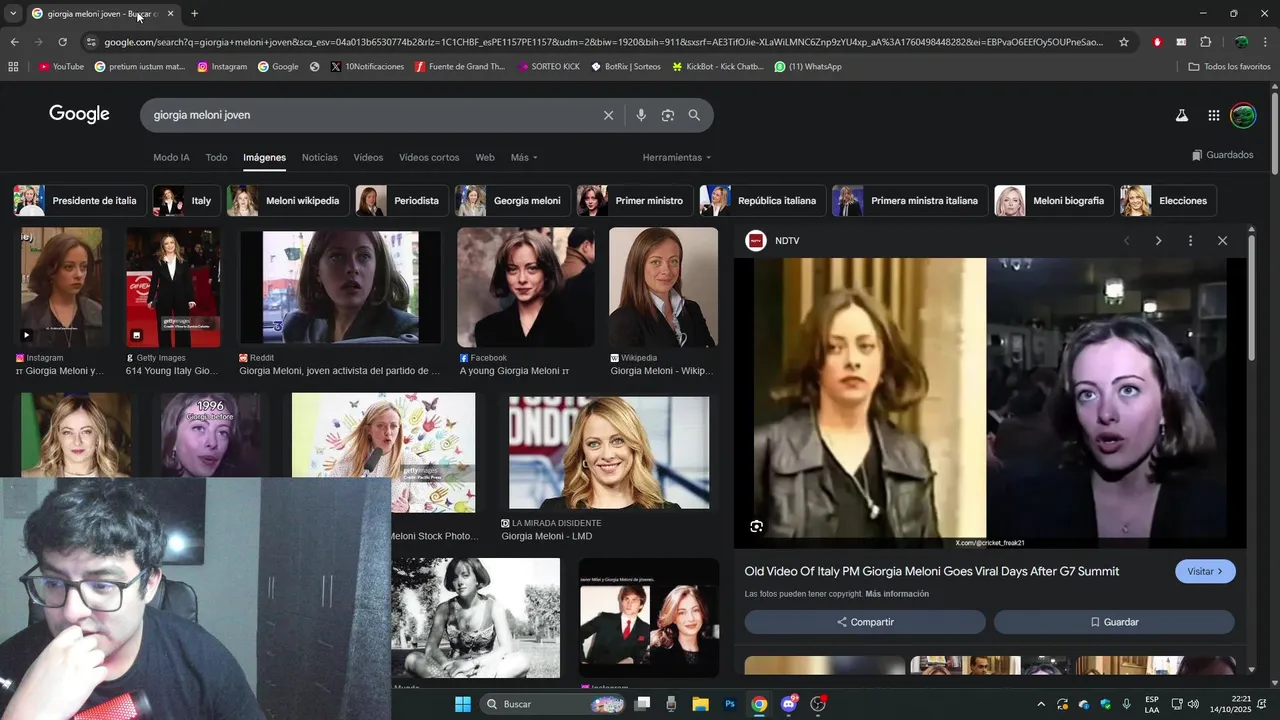Open the LA MIRADA DISIDENTE image result
Image resolution: width=1280 pixels, height=720 pixels.
point(609,452)
